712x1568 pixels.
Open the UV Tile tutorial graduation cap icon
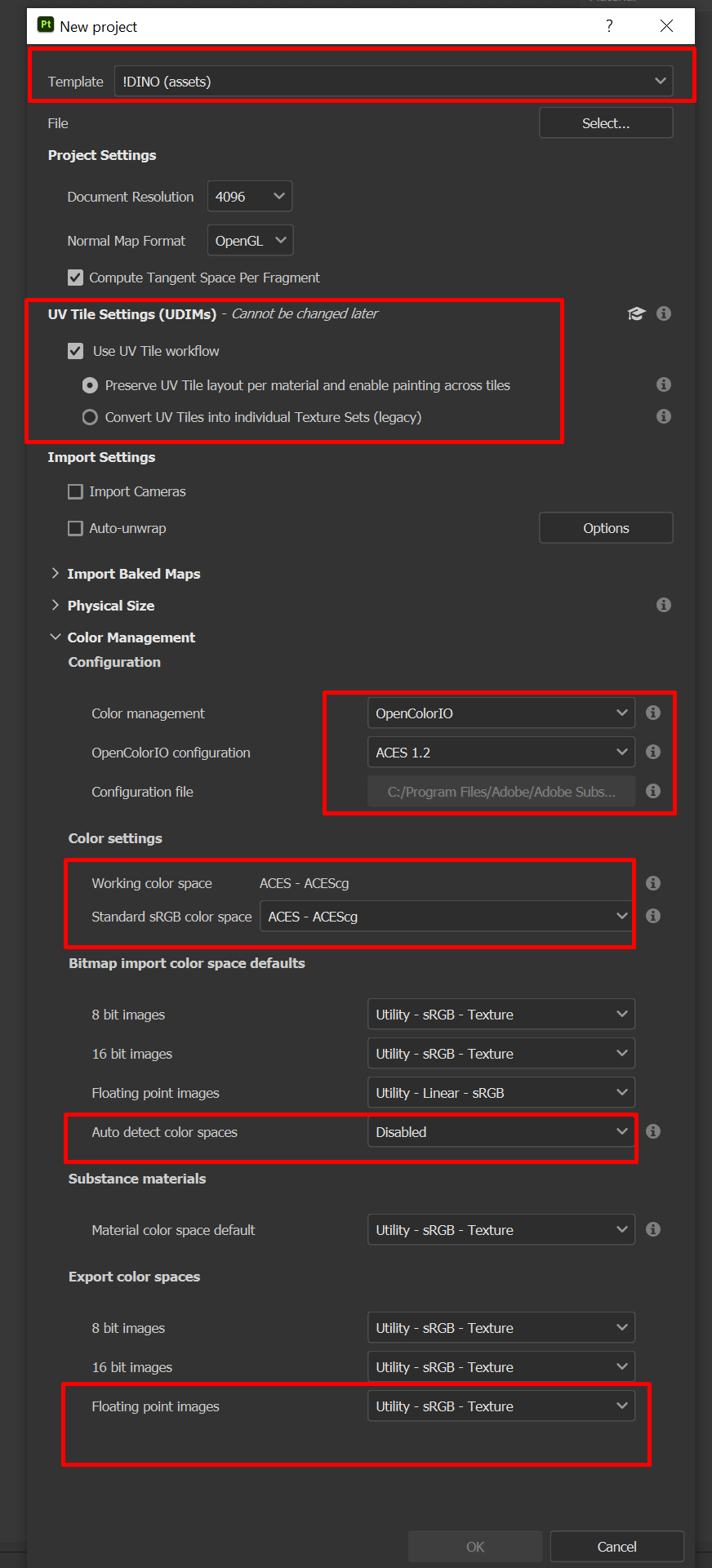(636, 313)
